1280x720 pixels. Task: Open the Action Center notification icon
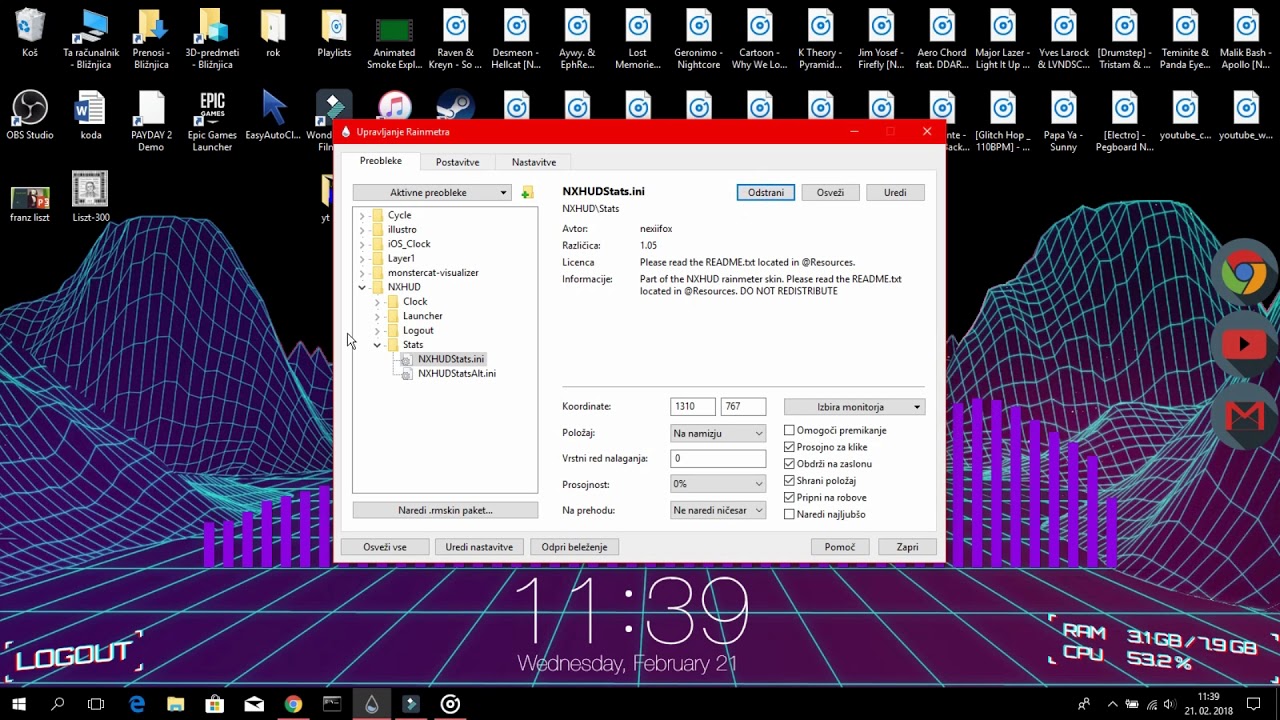tap(1253, 704)
